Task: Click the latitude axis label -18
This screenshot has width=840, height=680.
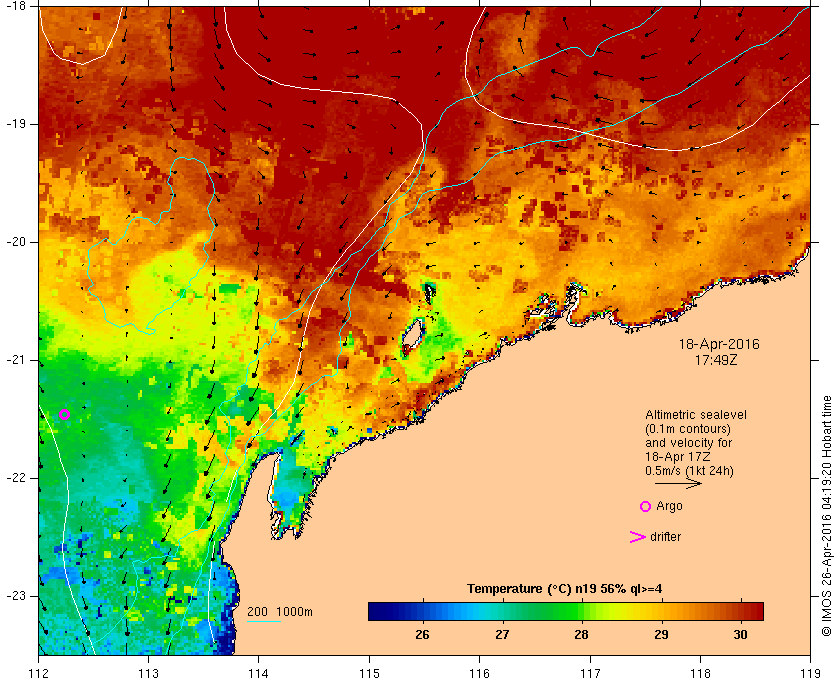Action: click(x=14, y=5)
